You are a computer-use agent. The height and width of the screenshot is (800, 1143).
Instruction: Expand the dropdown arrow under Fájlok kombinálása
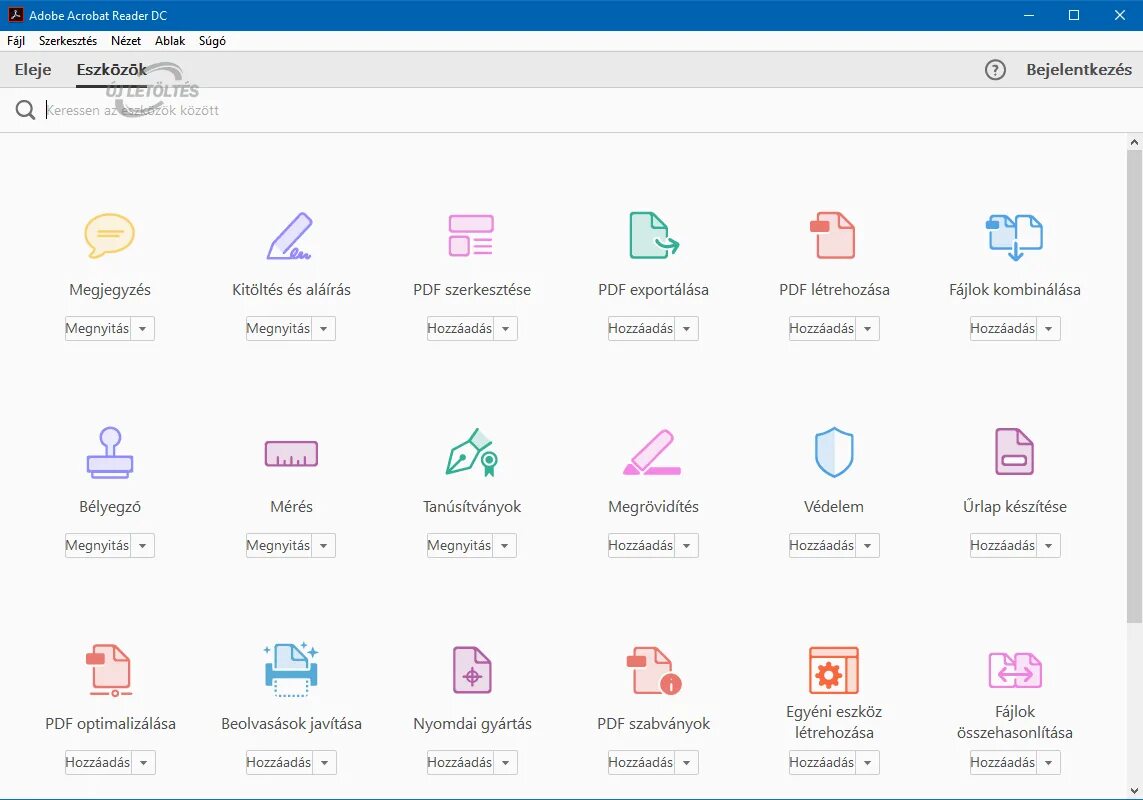point(1049,329)
